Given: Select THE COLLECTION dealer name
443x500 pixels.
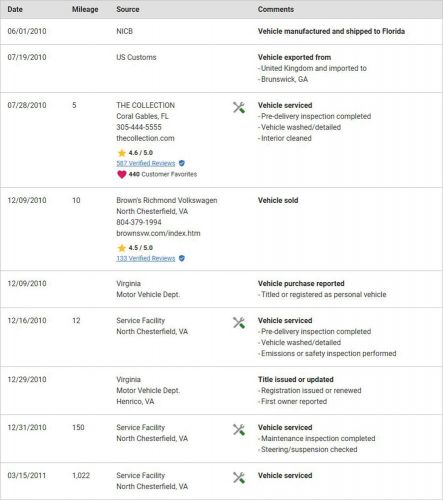Looking at the screenshot, I should pos(145,105).
